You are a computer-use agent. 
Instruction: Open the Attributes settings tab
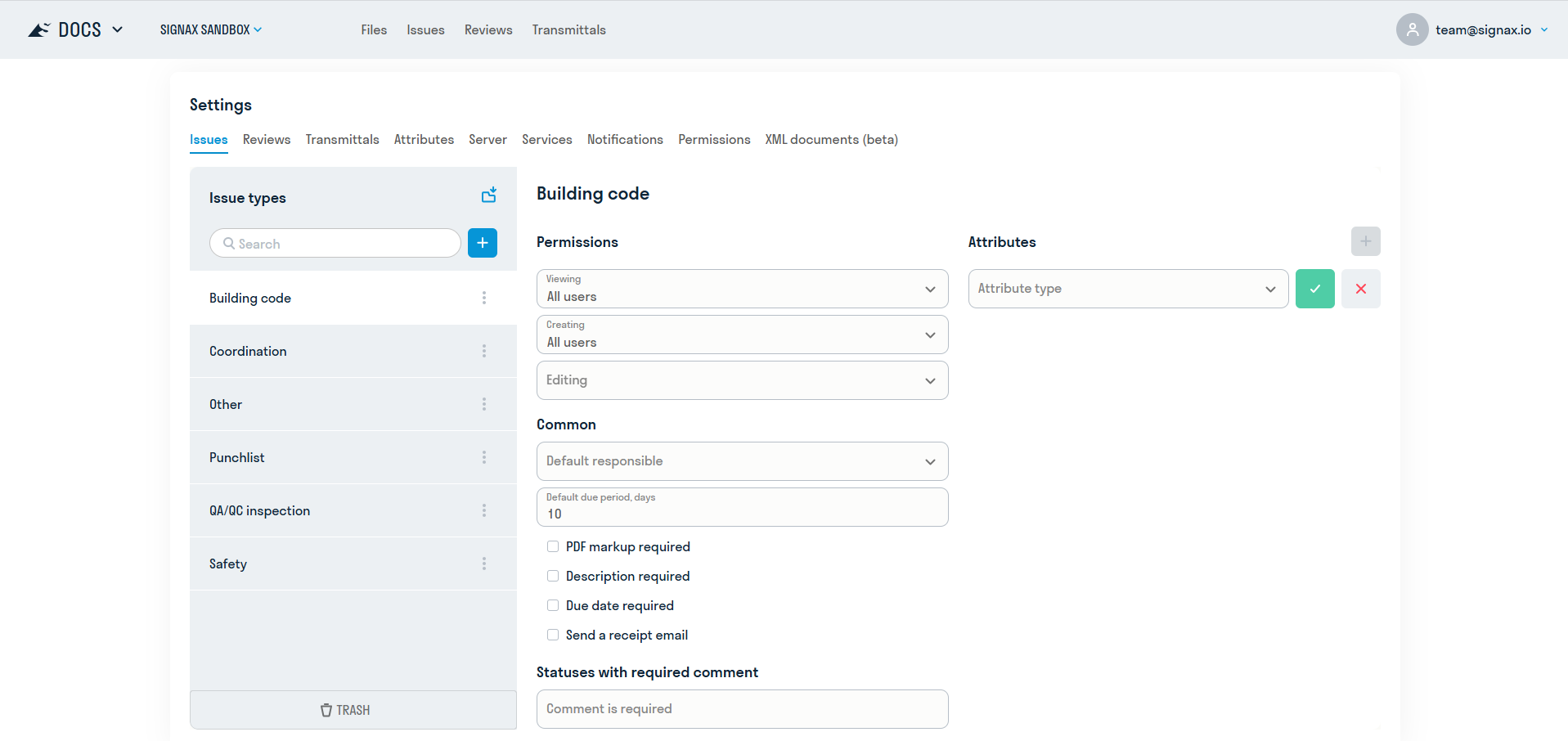tap(424, 140)
